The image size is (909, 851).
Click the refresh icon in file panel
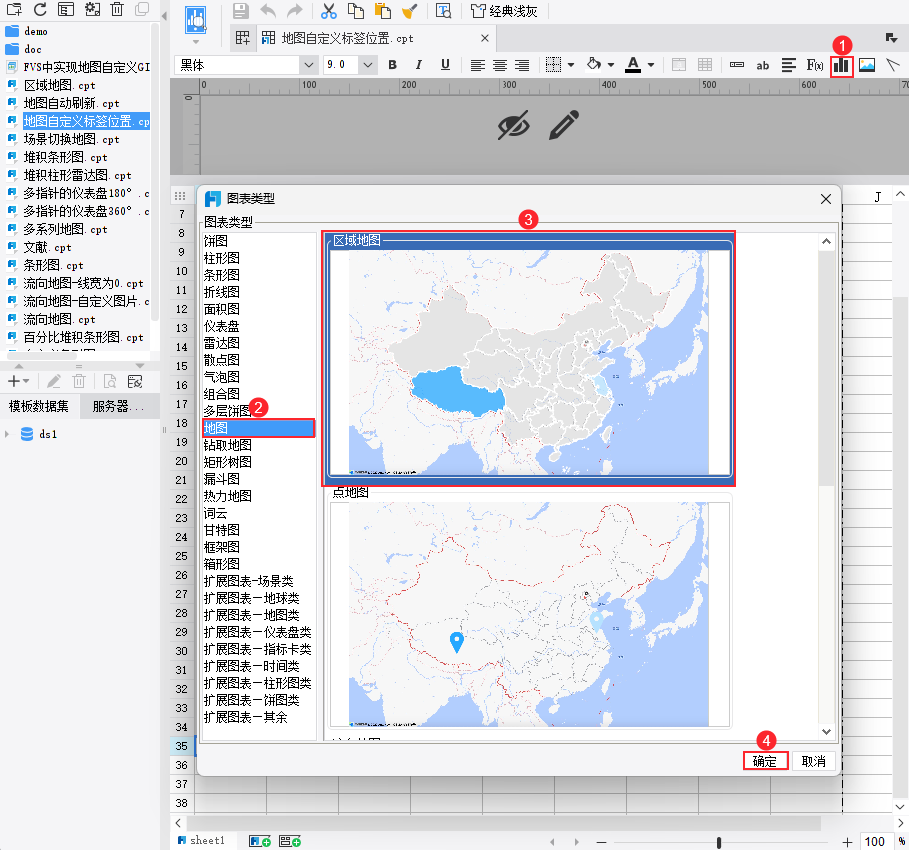40,9
